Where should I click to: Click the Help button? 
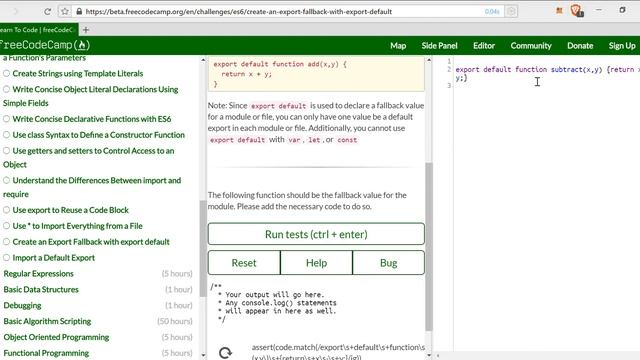tap(316, 263)
